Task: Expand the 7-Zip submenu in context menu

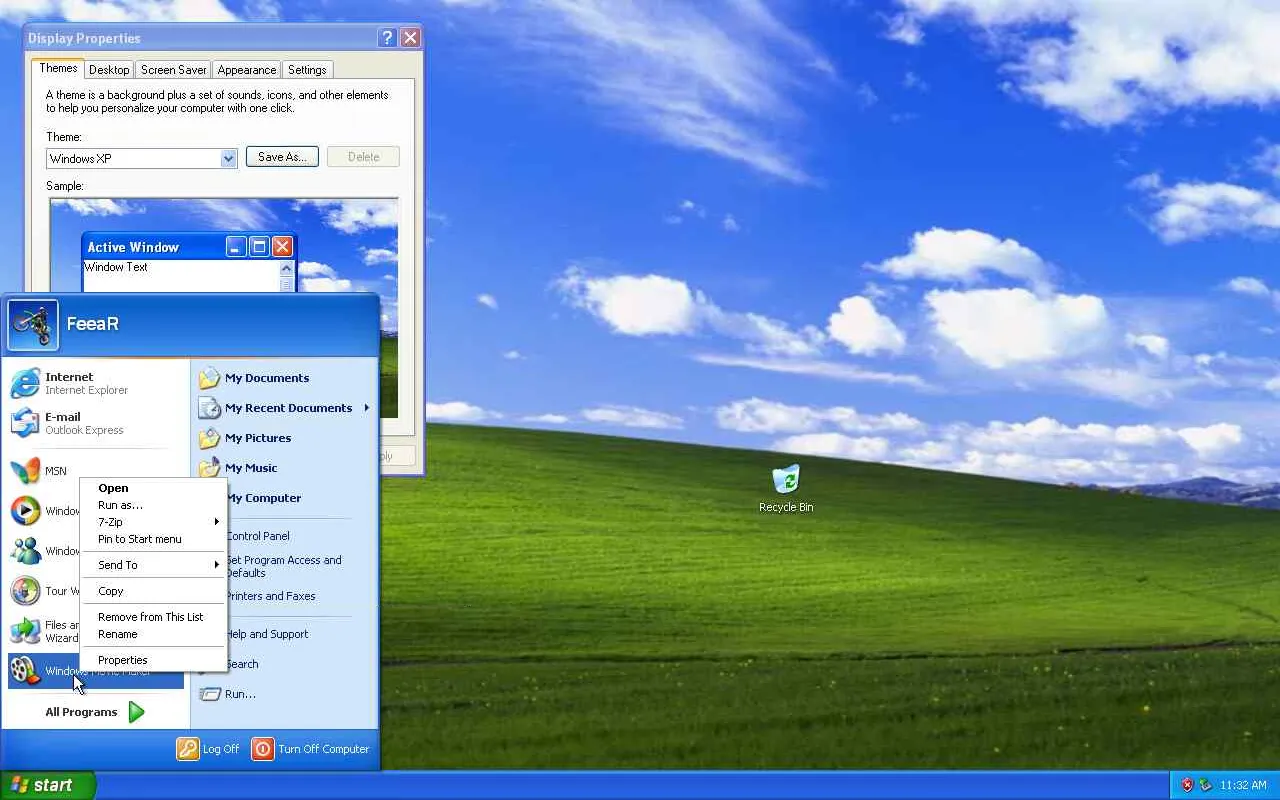Action: point(153,522)
